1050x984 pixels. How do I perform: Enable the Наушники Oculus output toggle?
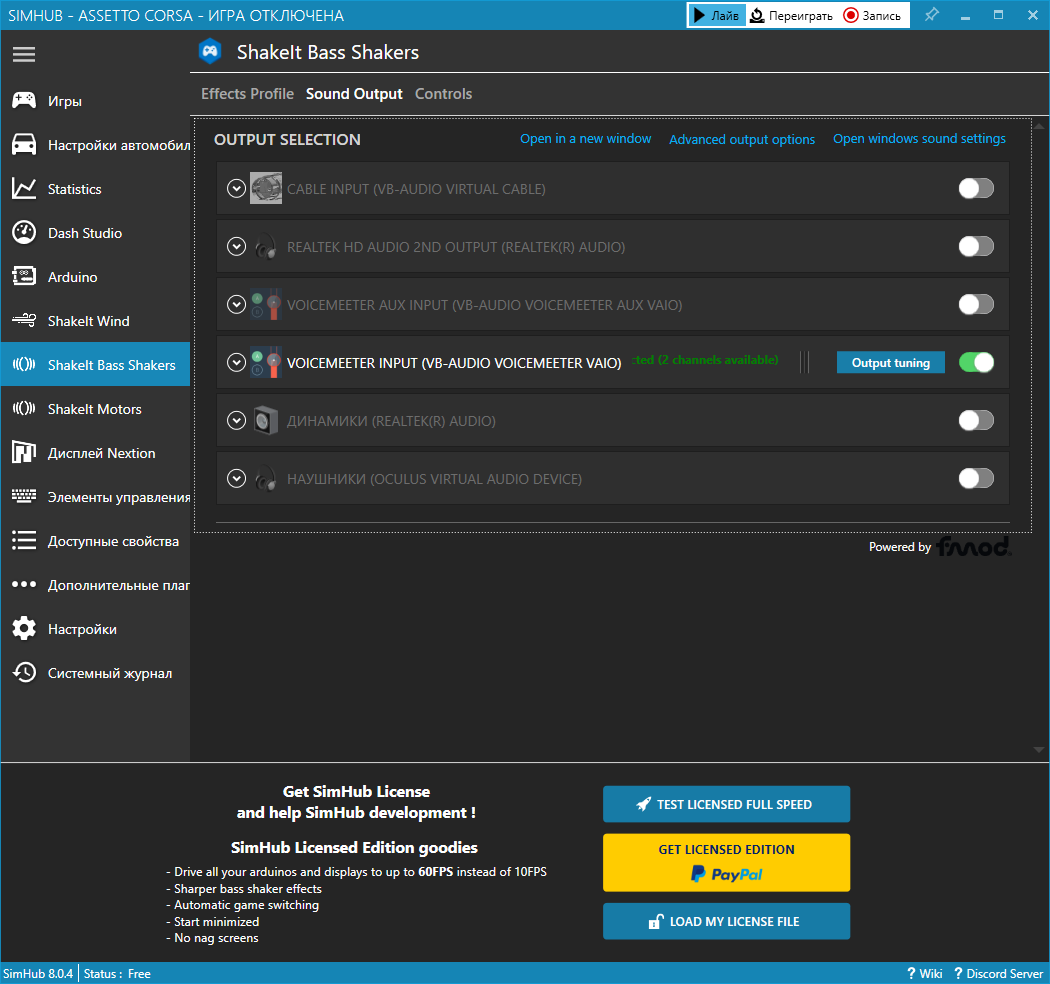point(975,478)
